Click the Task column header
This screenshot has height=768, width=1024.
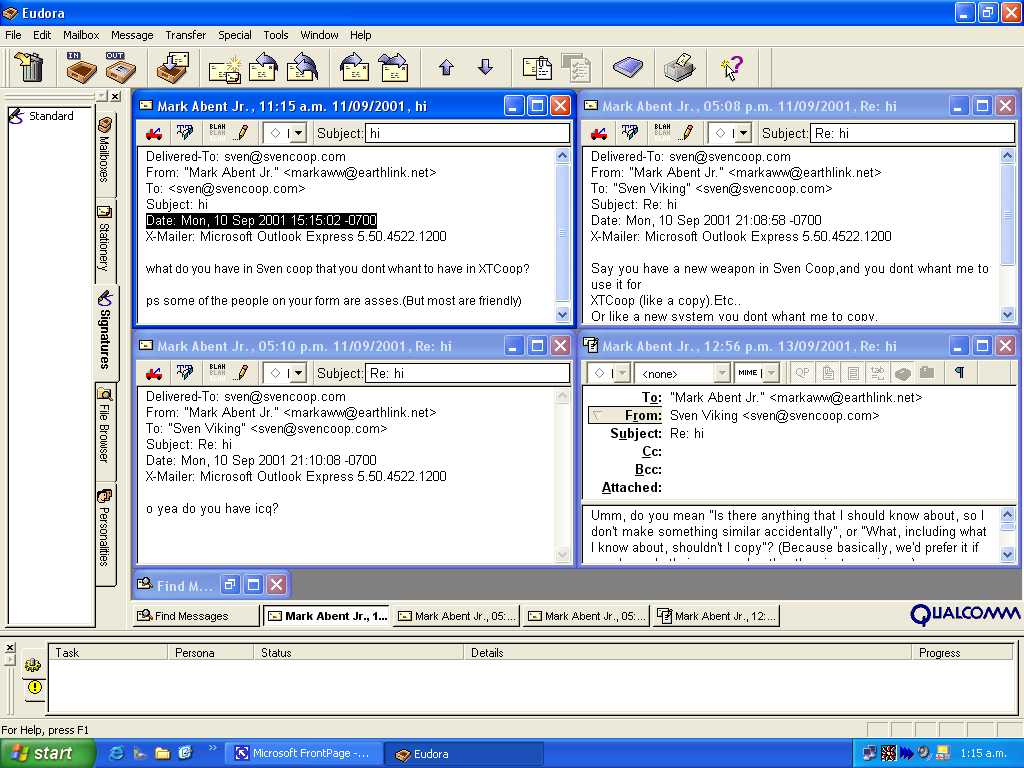click(108, 652)
